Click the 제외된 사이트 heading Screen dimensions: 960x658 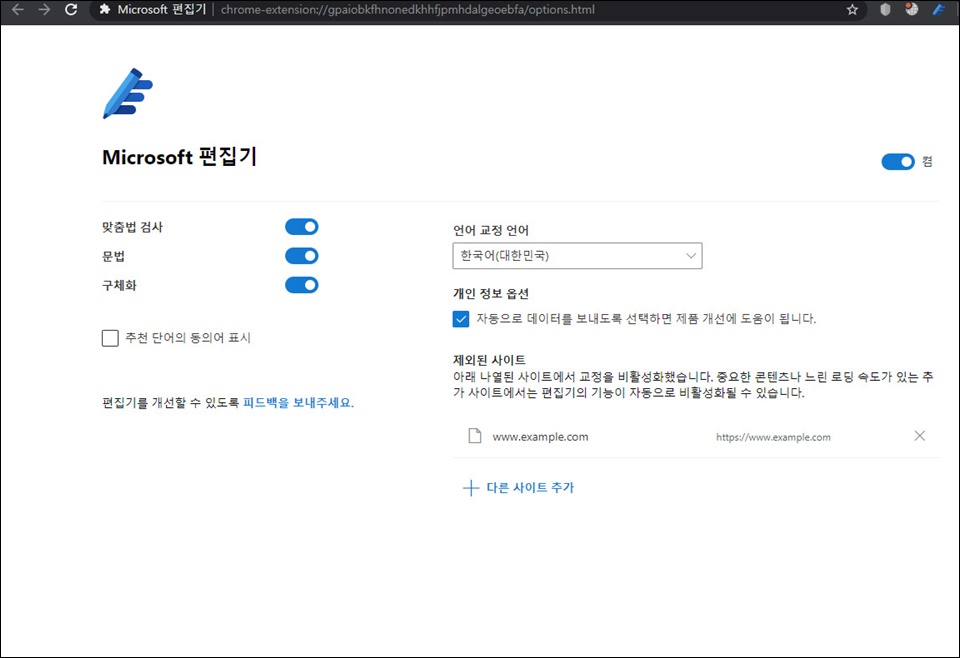489,360
